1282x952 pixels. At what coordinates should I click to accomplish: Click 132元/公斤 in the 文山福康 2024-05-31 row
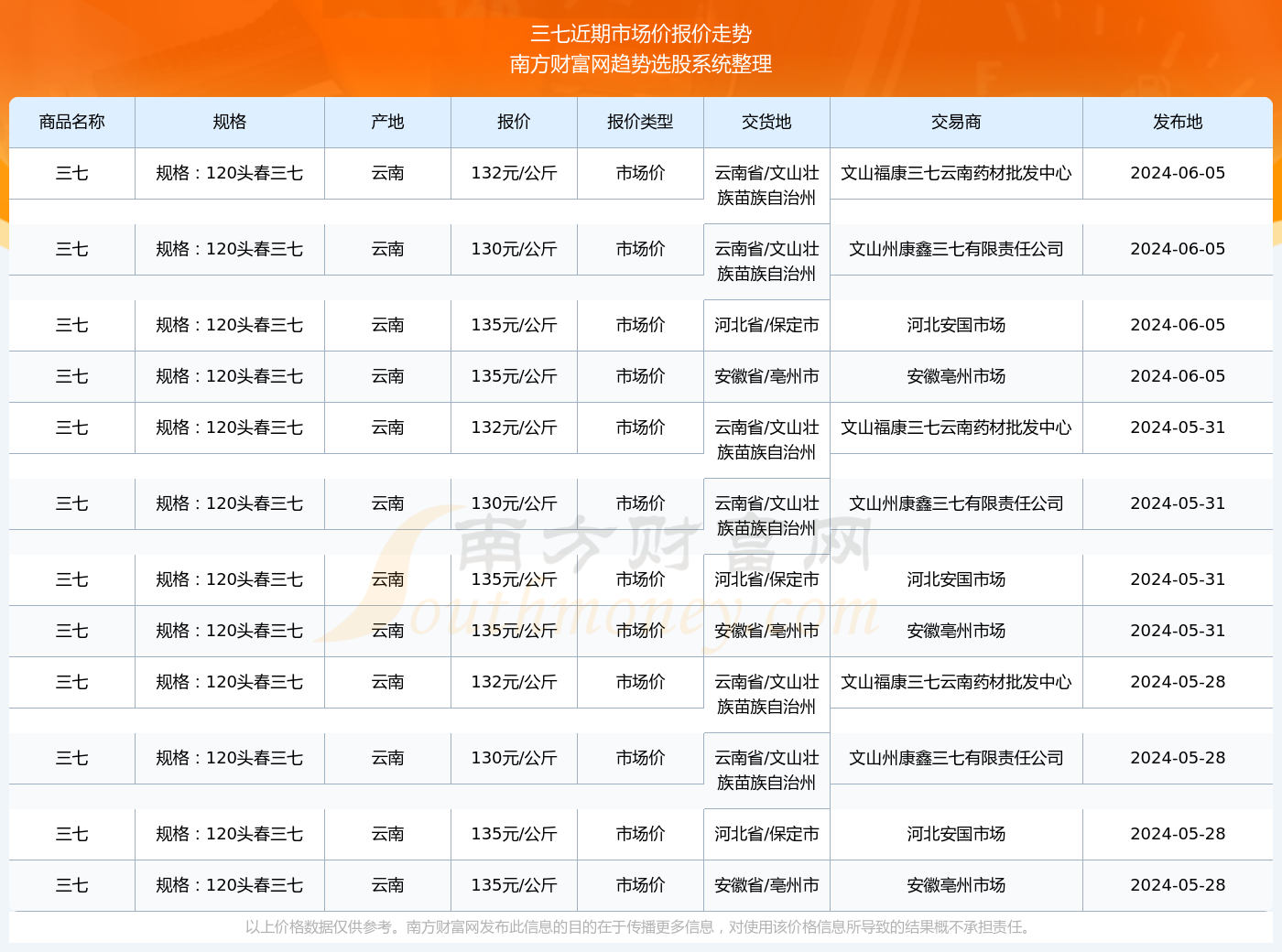[515, 427]
